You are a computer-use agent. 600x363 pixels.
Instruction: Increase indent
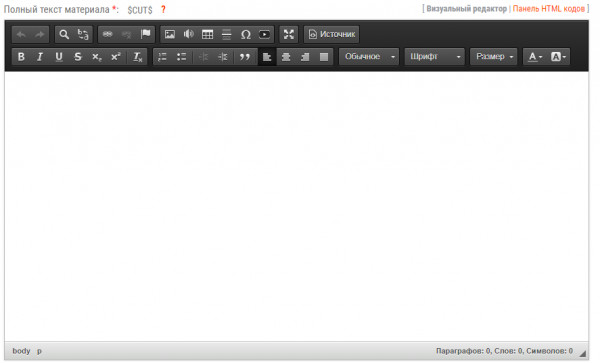[x=222, y=57]
